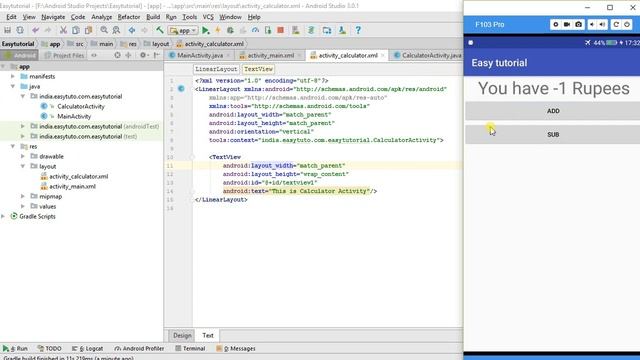The height and width of the screenshot is (360, 640).
Task: Click the LinearLayout breadcrumb in editor
Action: pyautogui.click(x=216, y=69)
